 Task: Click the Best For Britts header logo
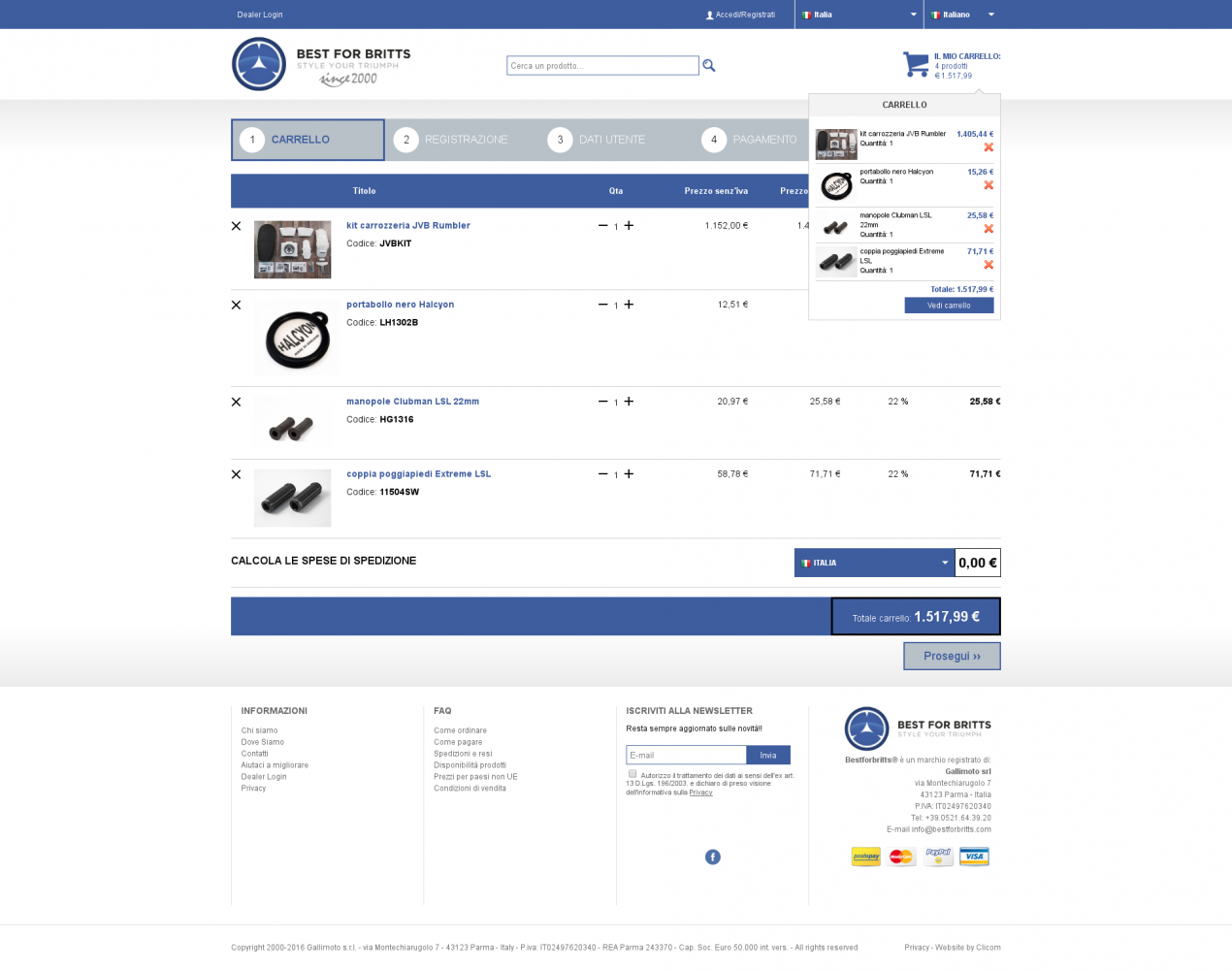tap(321, 65)
